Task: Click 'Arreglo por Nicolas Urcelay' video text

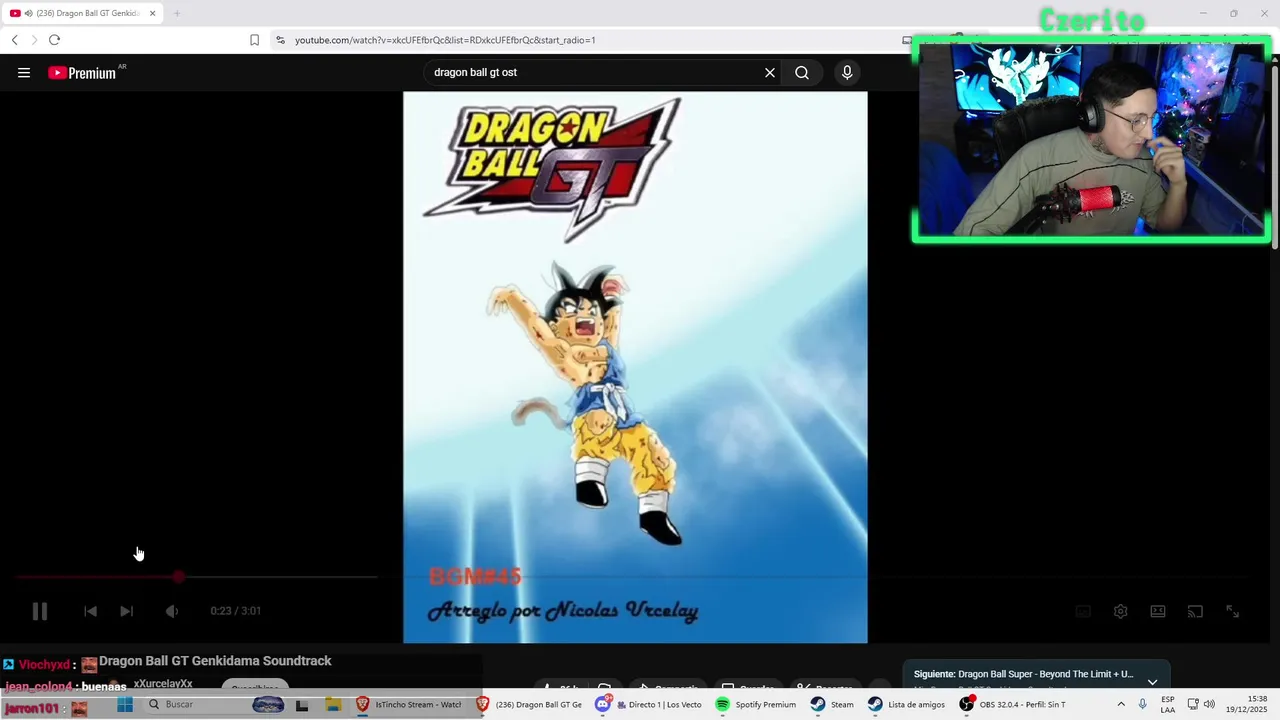Action: click(563, 611)
